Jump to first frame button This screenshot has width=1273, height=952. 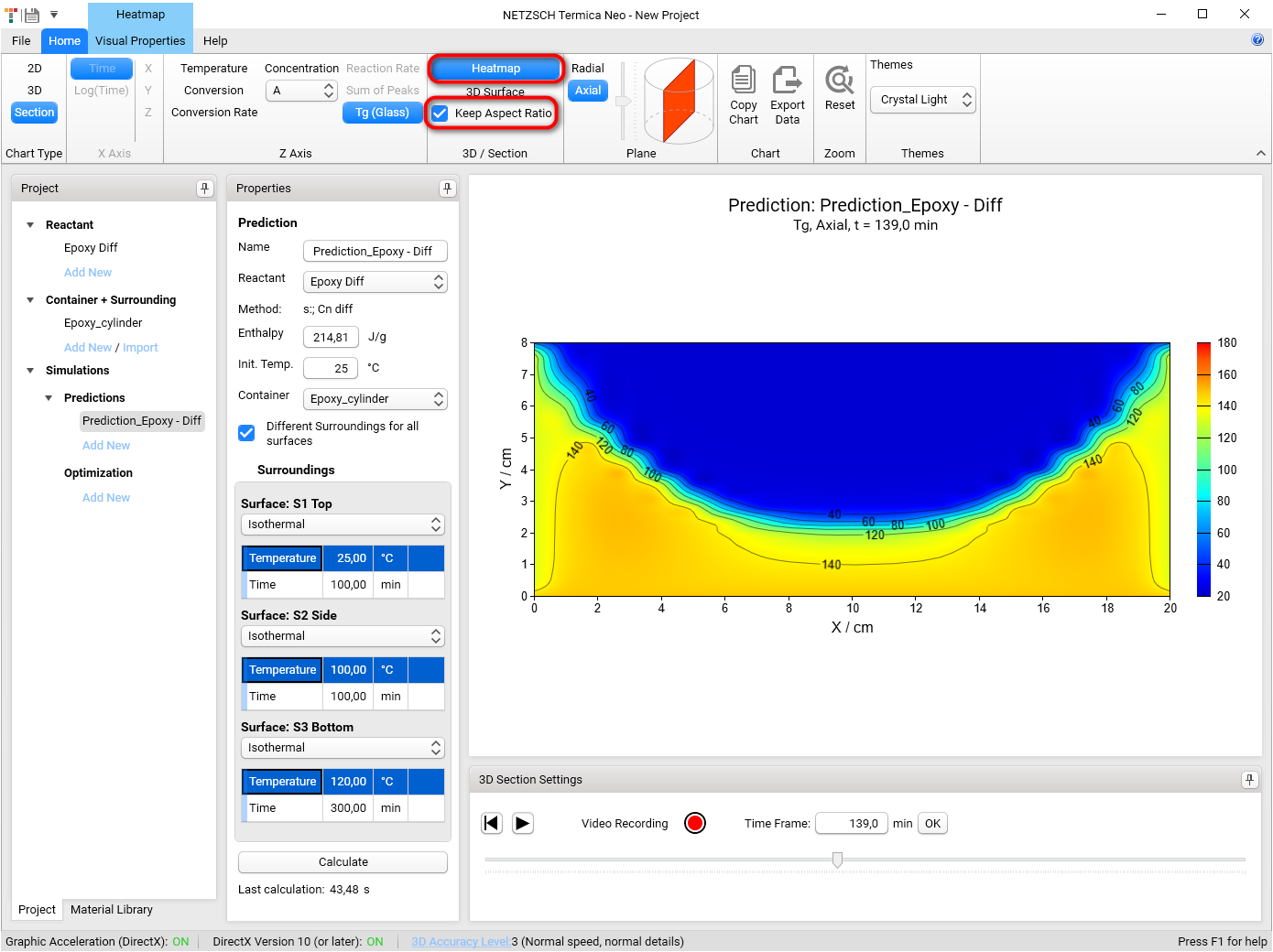[x=492, y=823]
